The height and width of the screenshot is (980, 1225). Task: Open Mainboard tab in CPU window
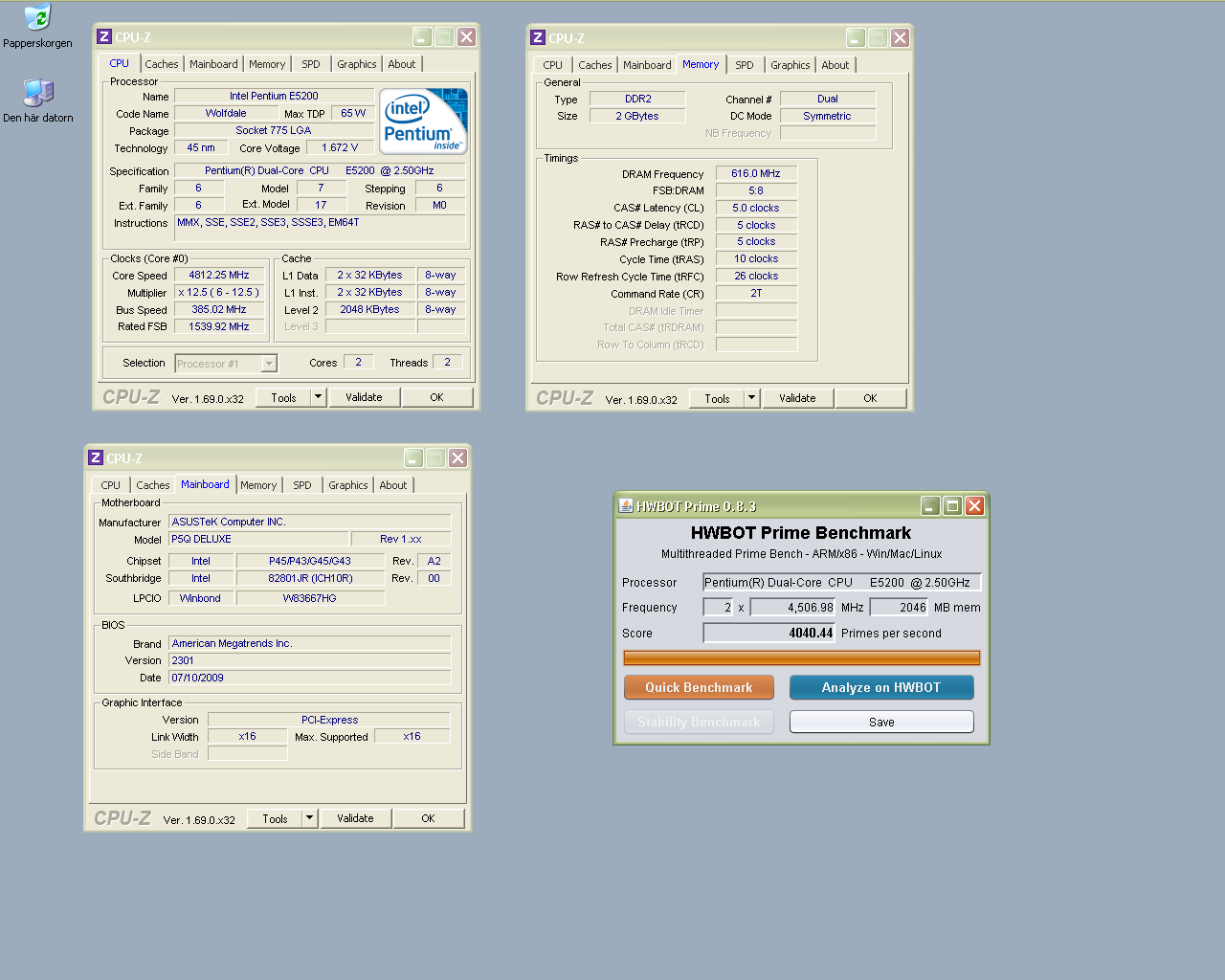point(213,64)
